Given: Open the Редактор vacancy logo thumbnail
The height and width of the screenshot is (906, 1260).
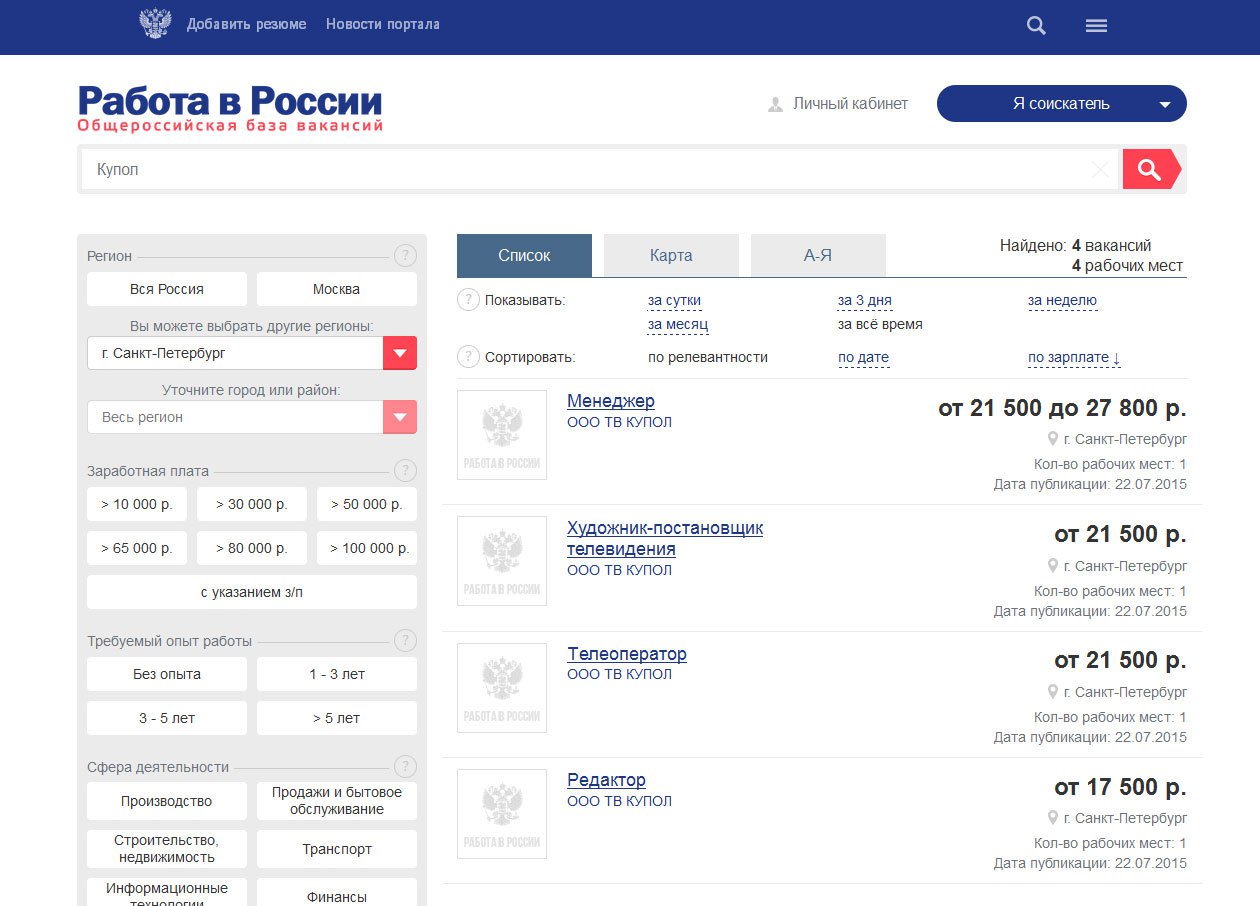Looking at the screenshot, I should click(502, 814).
